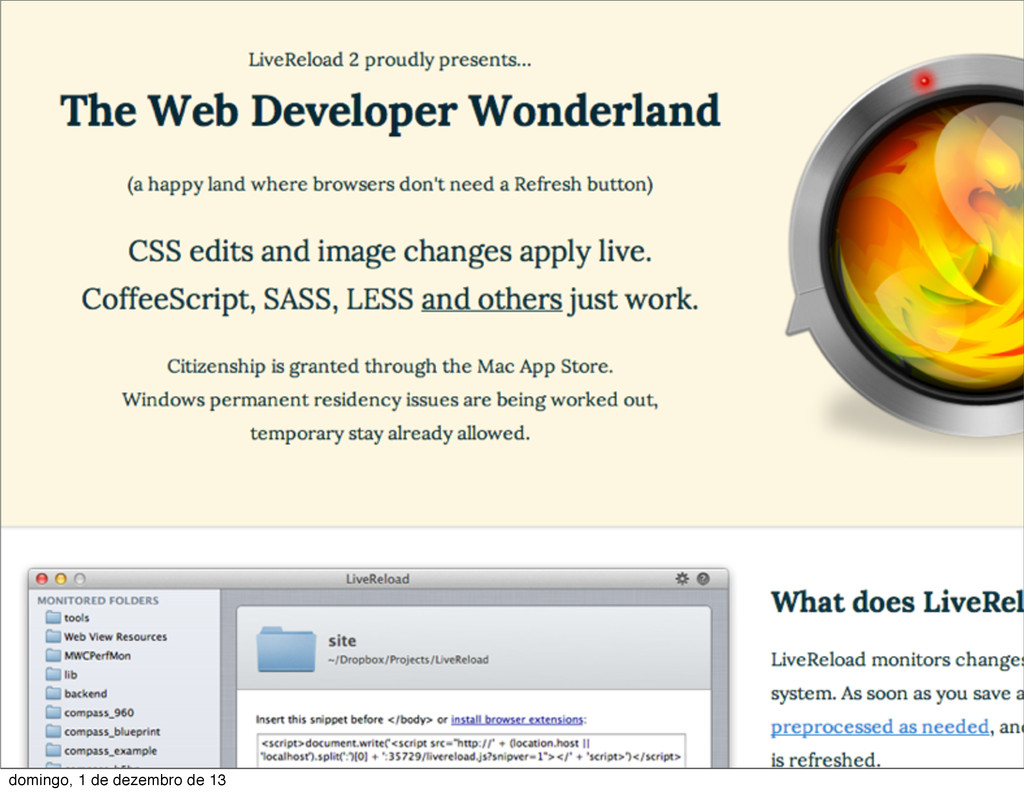Image resolution: width=1024 pixels, height=794 pixels.
Task: Click the folder icon next to tools
Action: (x=53, y=617)
